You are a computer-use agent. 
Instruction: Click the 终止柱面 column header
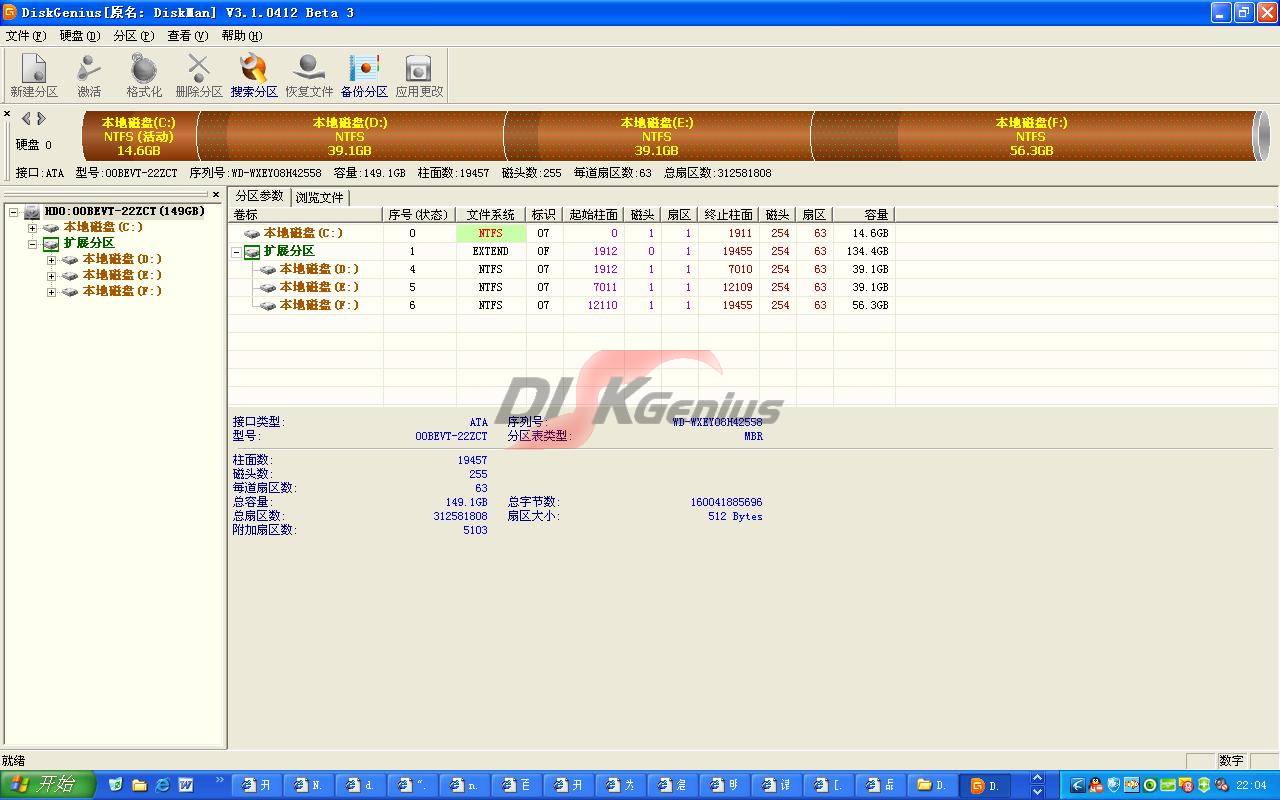[x=728, y=215]
